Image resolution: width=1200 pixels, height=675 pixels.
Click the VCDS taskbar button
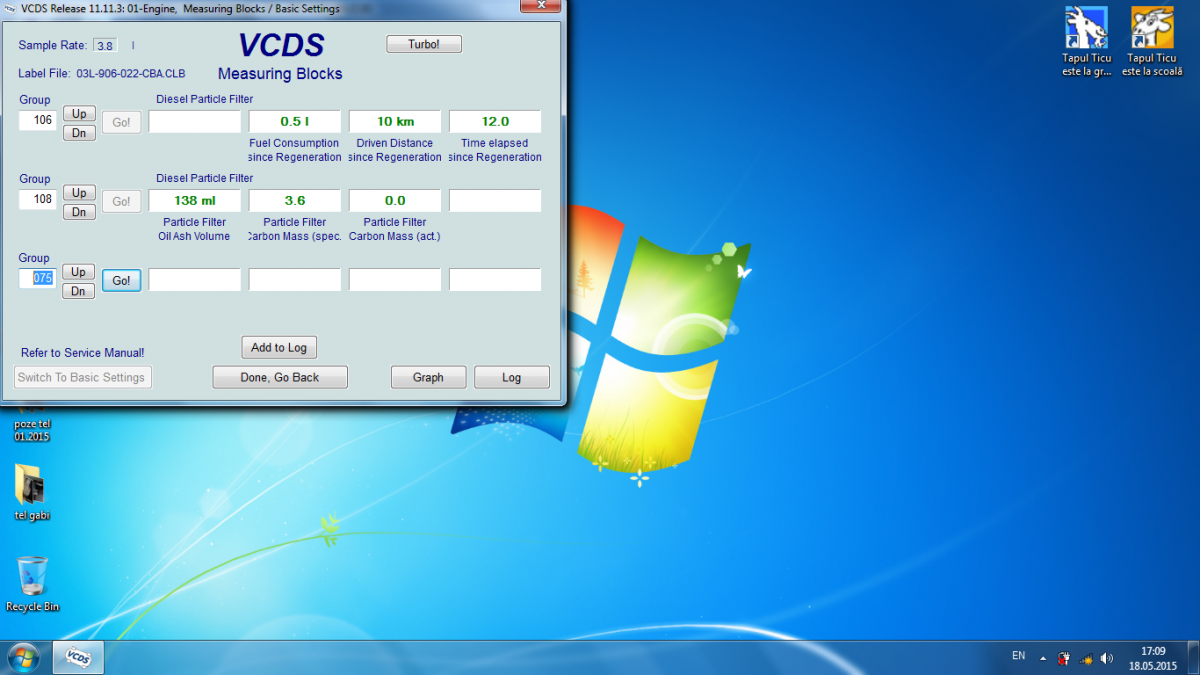pos(78,657)
